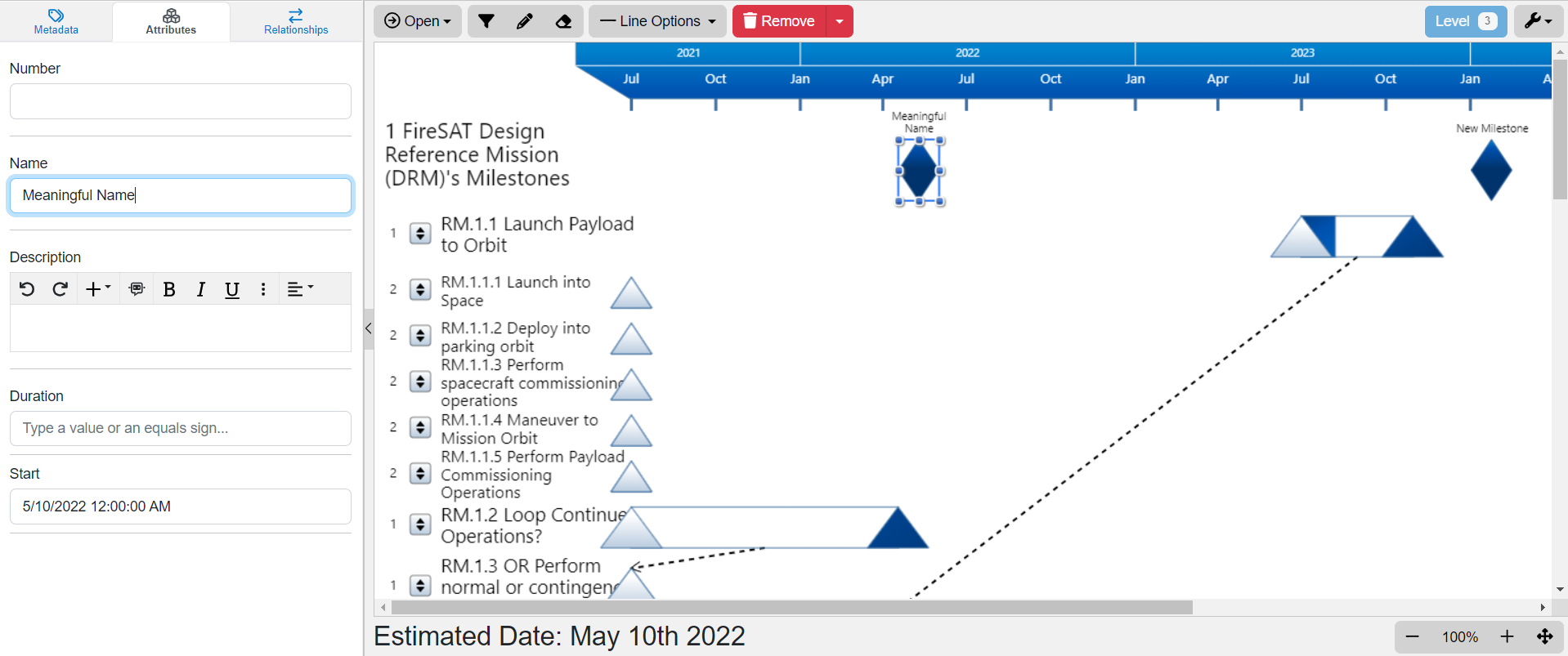Click the stepper for RM.1.1.2 Deploy into parking orbit
1568x656 pixels.
[x=420, y=336]
